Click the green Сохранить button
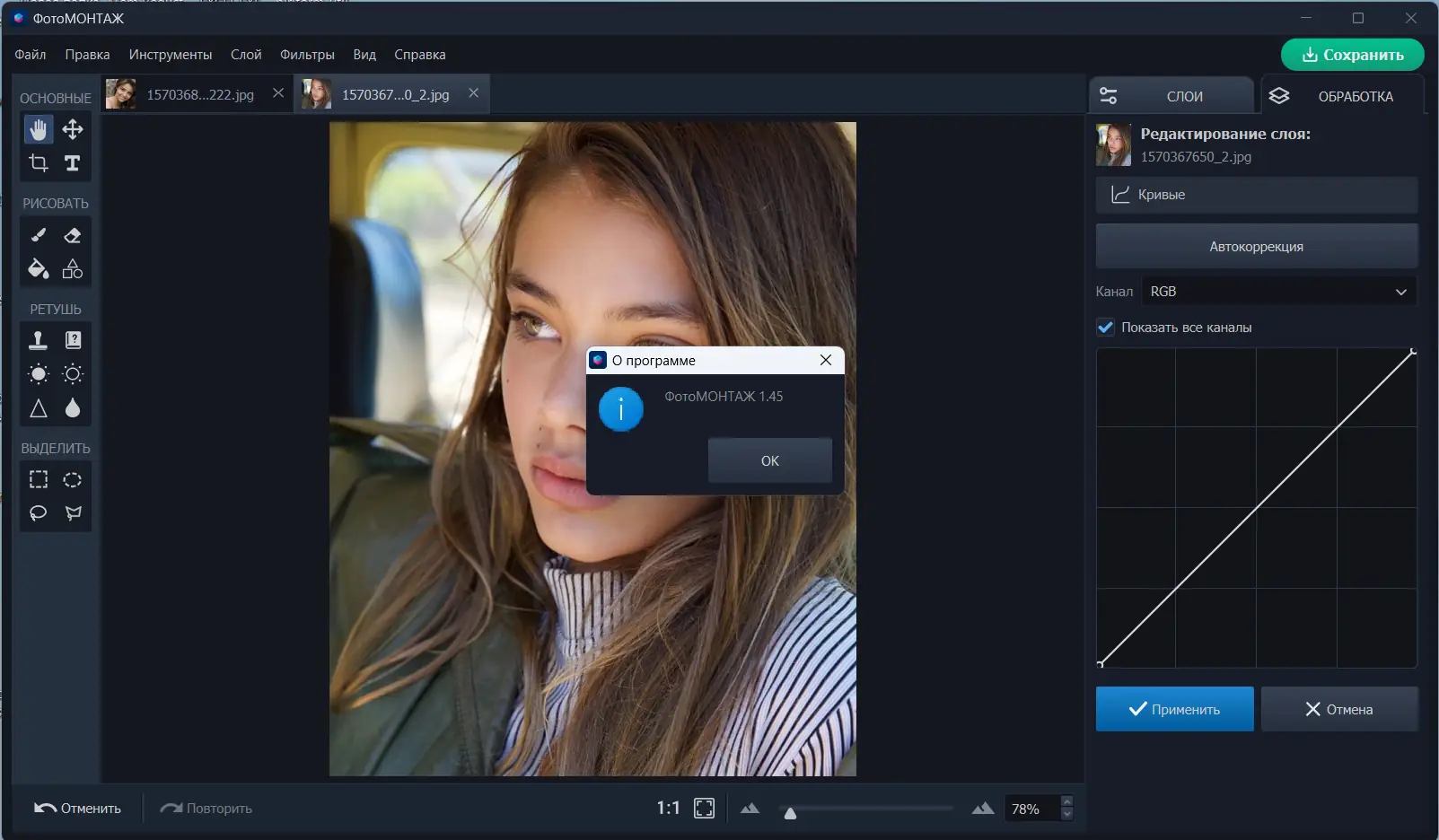1439x840 pixels. click(1352, 55)
